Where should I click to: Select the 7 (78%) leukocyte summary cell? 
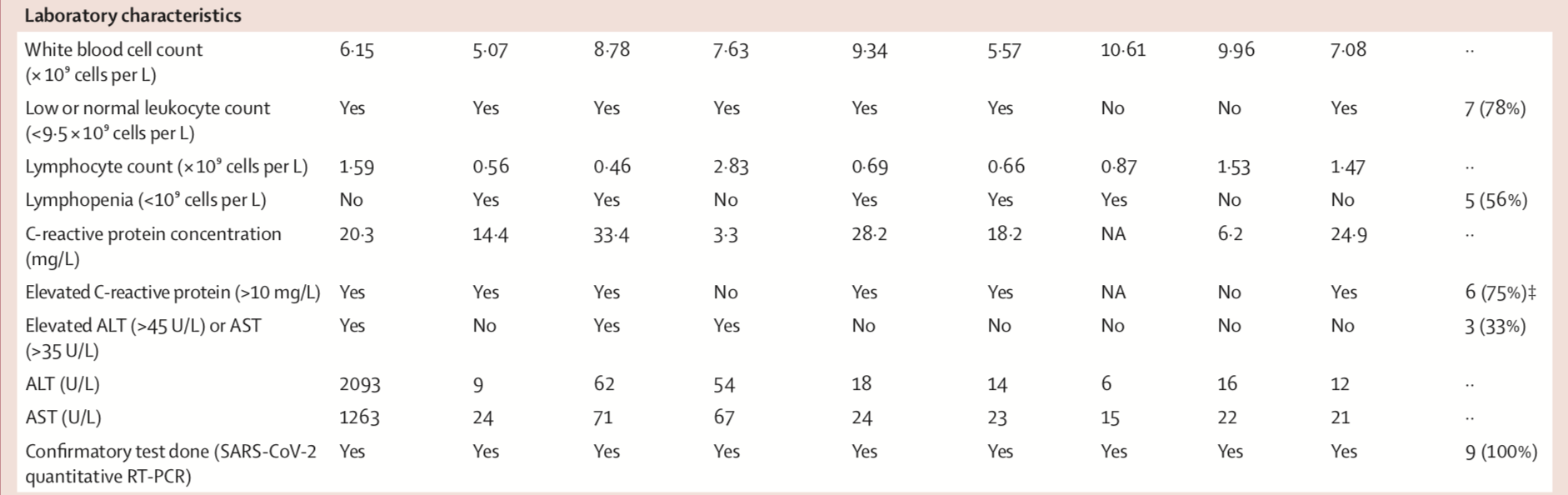point(1495,108)
